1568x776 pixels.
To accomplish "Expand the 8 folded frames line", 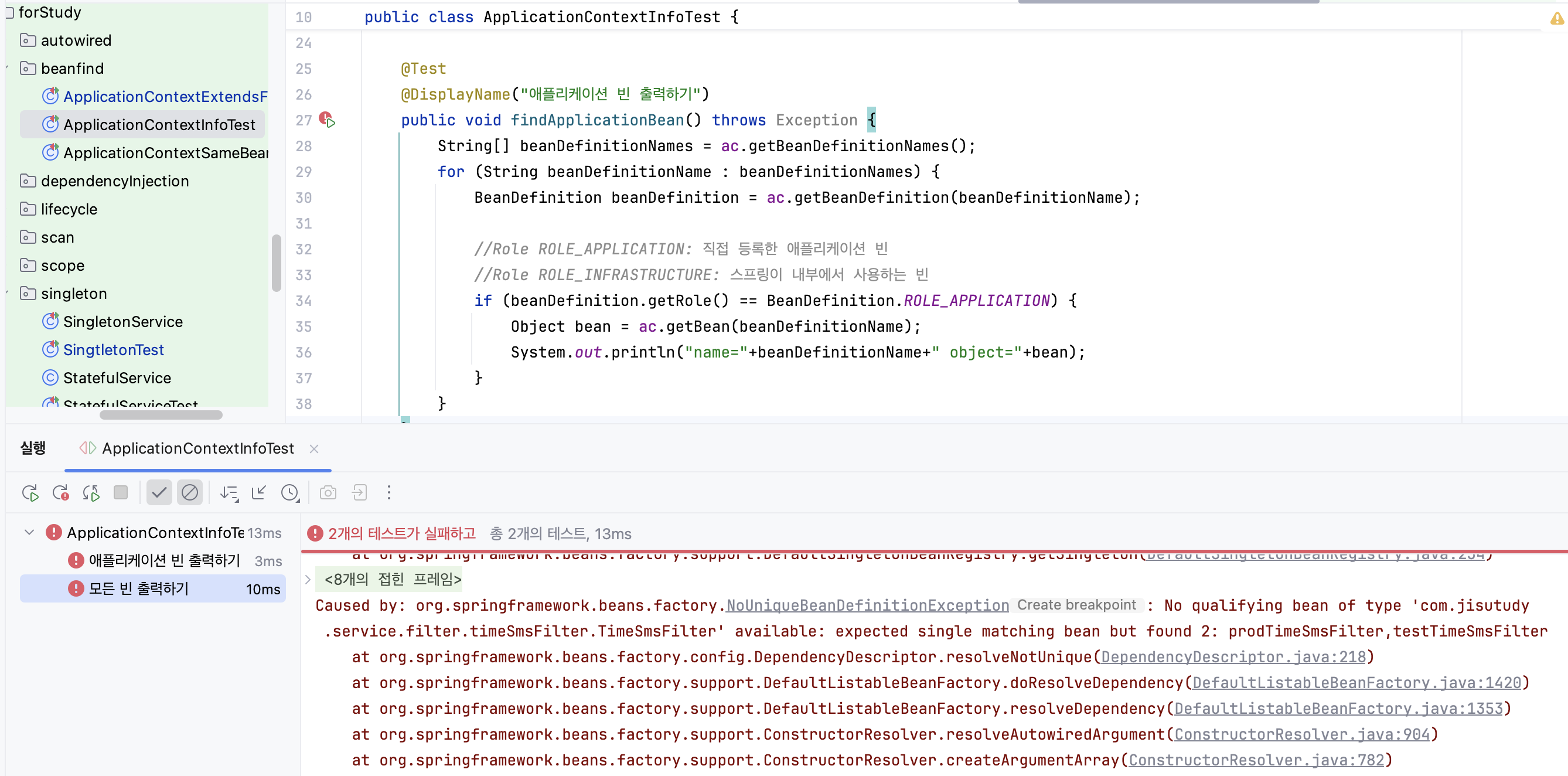I will tap(308, 580).
